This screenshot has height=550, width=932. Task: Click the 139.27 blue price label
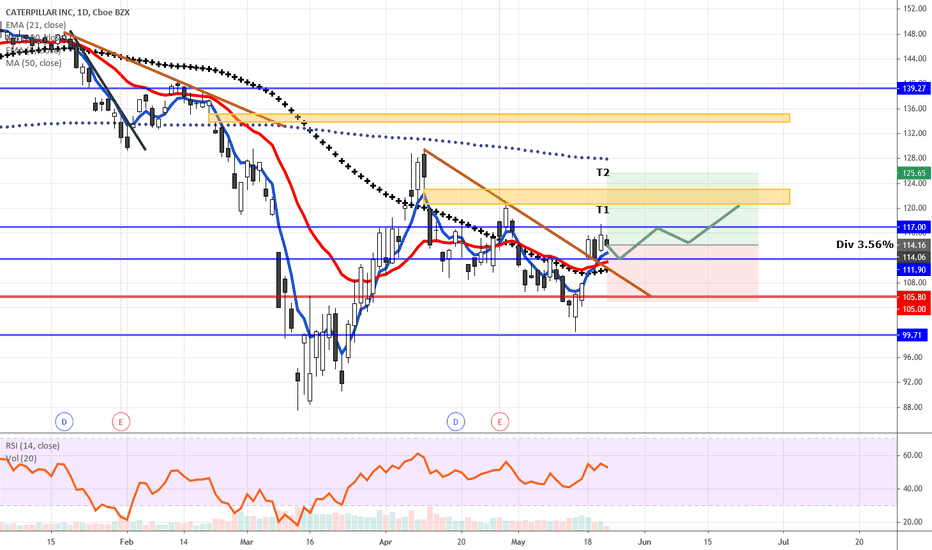pos(914,88)
